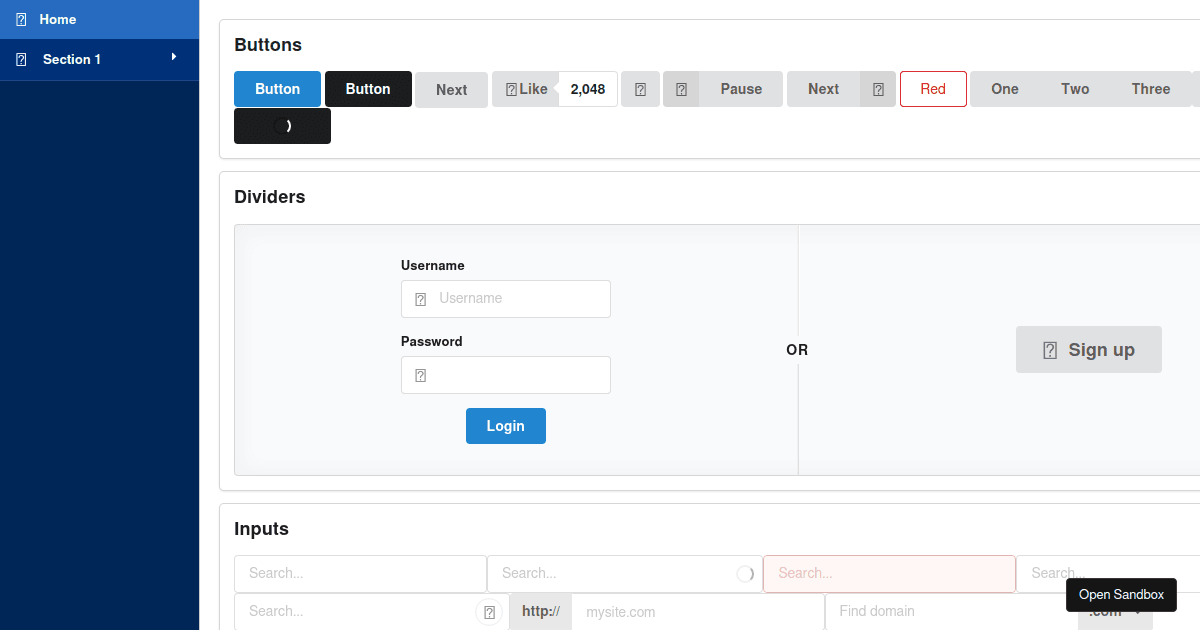Click the user icon in Username field
Image resolution: width=1200 pixels, height=630 pixels.
(x=421, y=299)
